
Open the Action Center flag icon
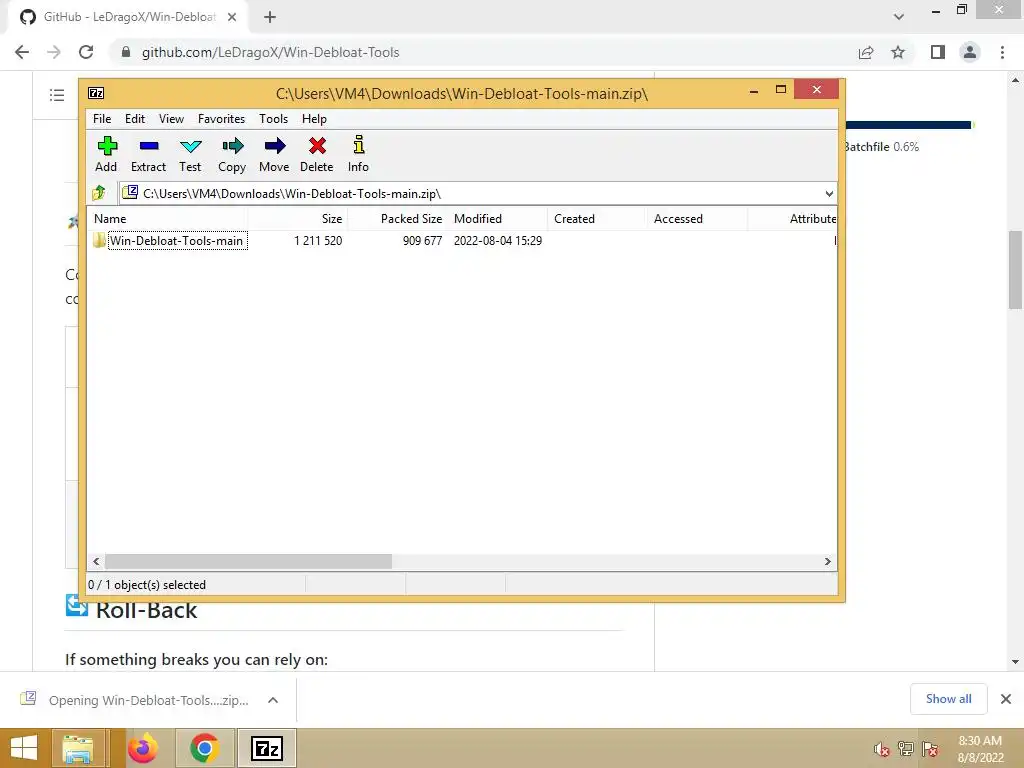pyautogui.click(x=931, y=749)
